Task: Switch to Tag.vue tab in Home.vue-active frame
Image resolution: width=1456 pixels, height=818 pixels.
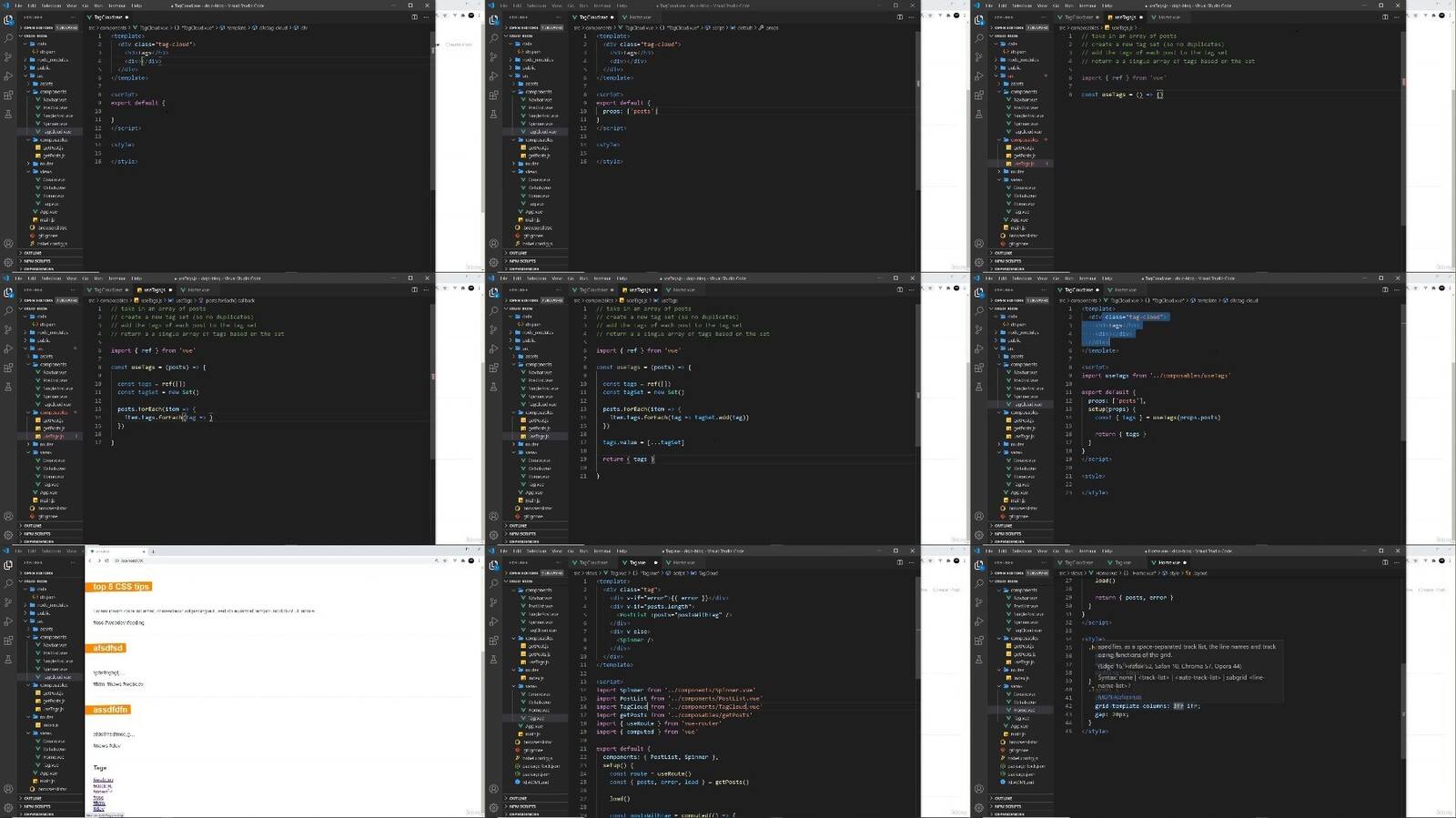Action: pyautogui.click(x=1122, y=562)
